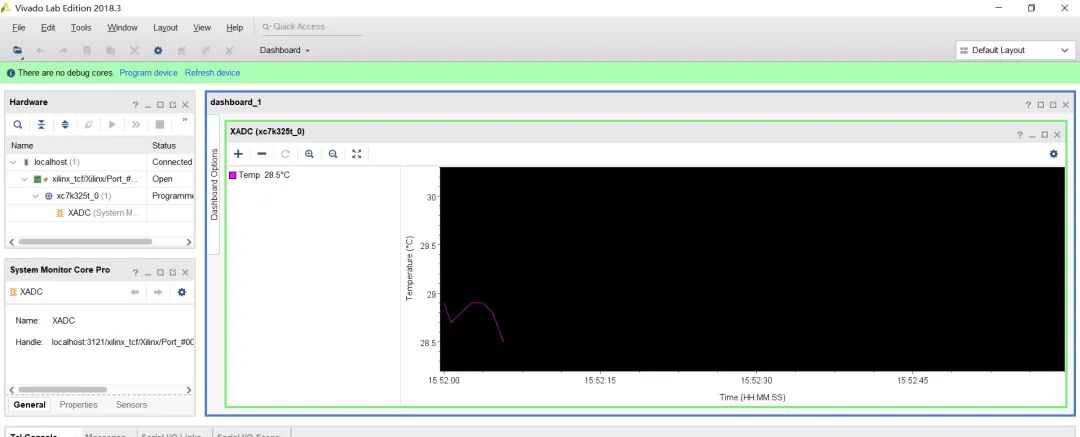Open the View menu

[202, 28]
